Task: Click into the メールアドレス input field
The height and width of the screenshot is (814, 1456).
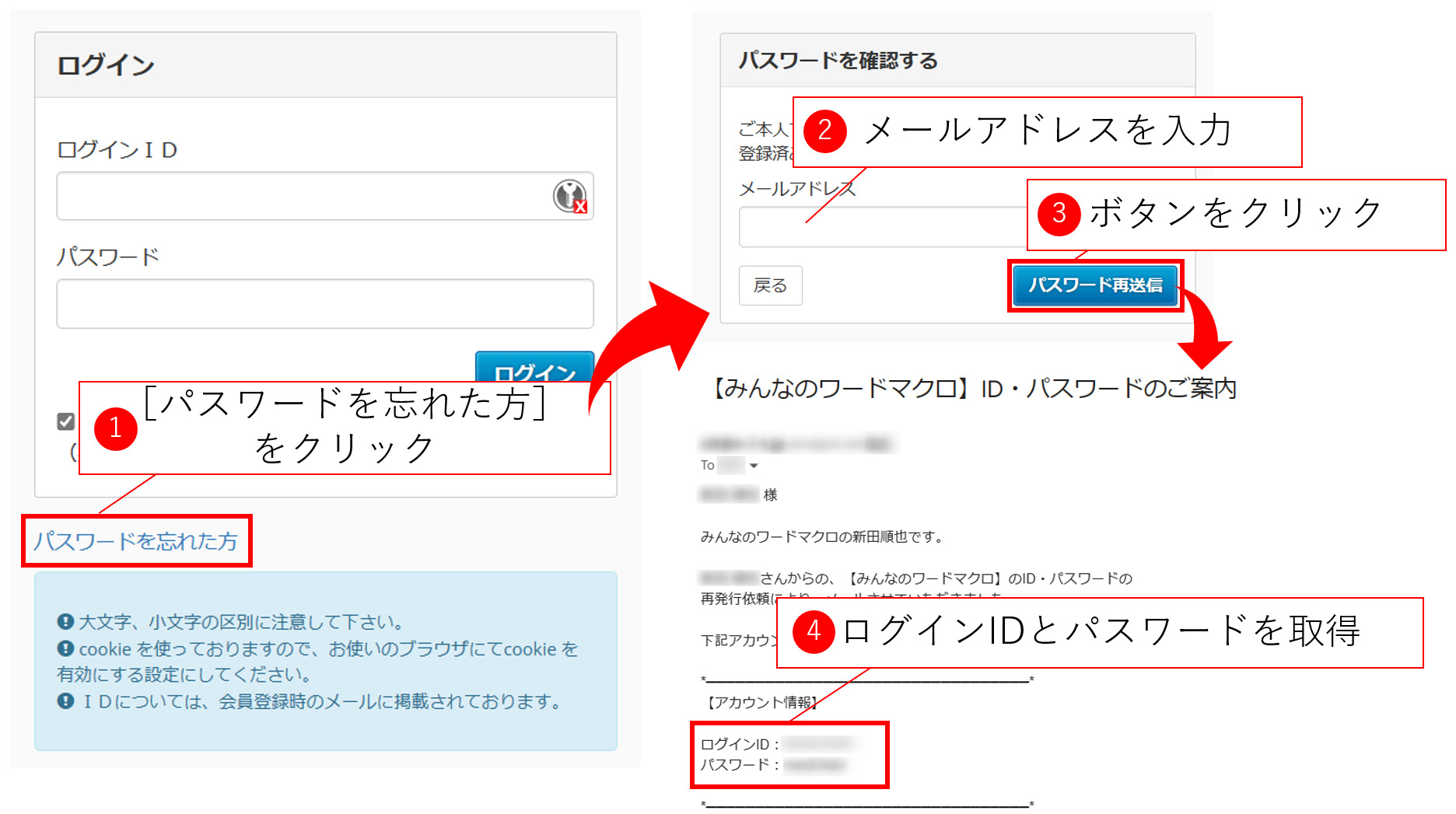Action: [x=879, y=227]
